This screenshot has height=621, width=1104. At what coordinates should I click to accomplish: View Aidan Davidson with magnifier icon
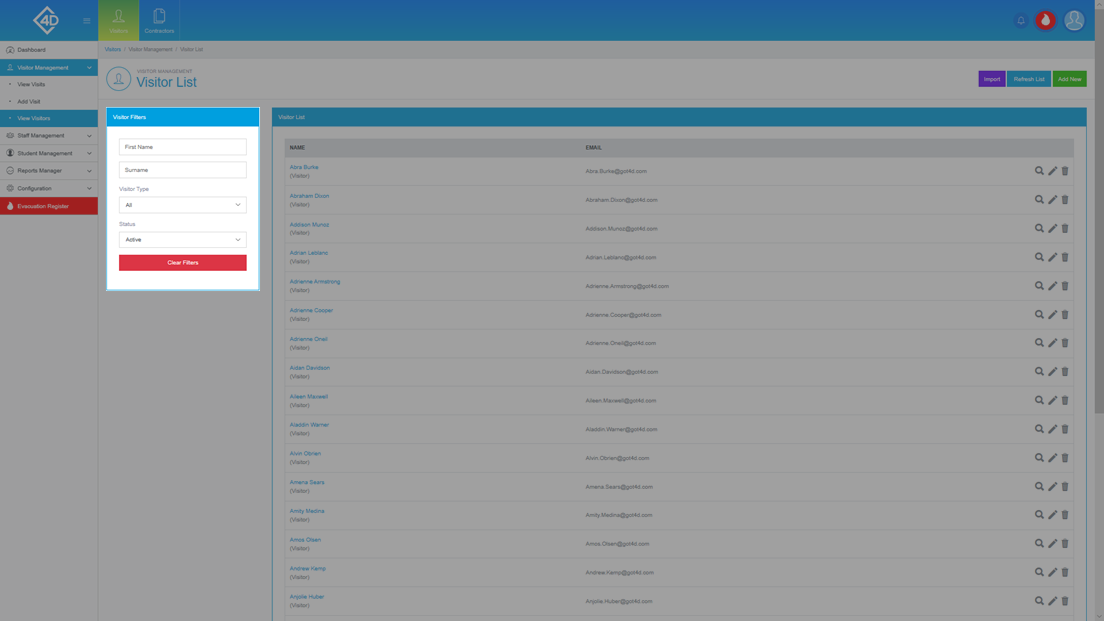pos(1039,372)
